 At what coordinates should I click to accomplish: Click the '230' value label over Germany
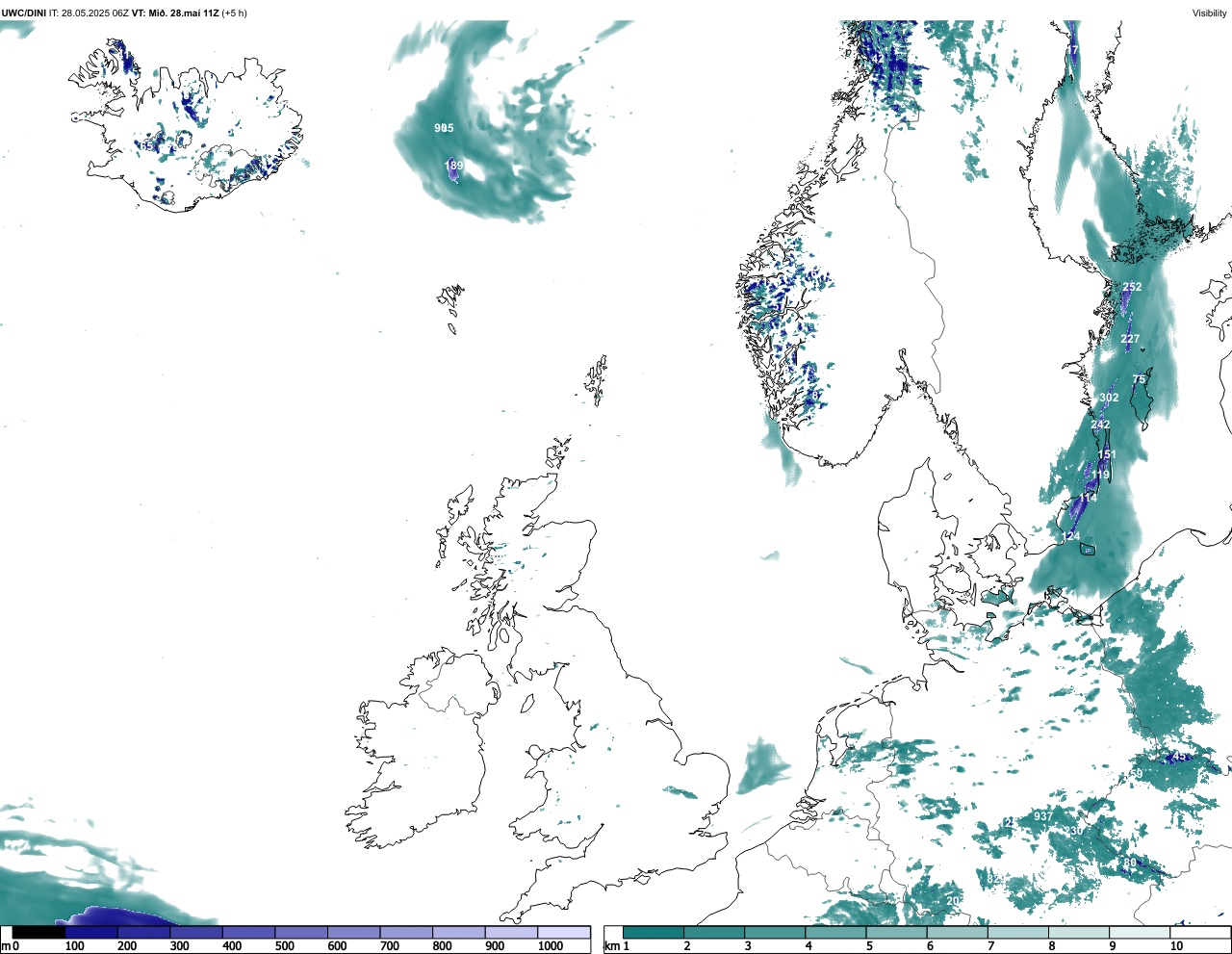point(1074,831)
